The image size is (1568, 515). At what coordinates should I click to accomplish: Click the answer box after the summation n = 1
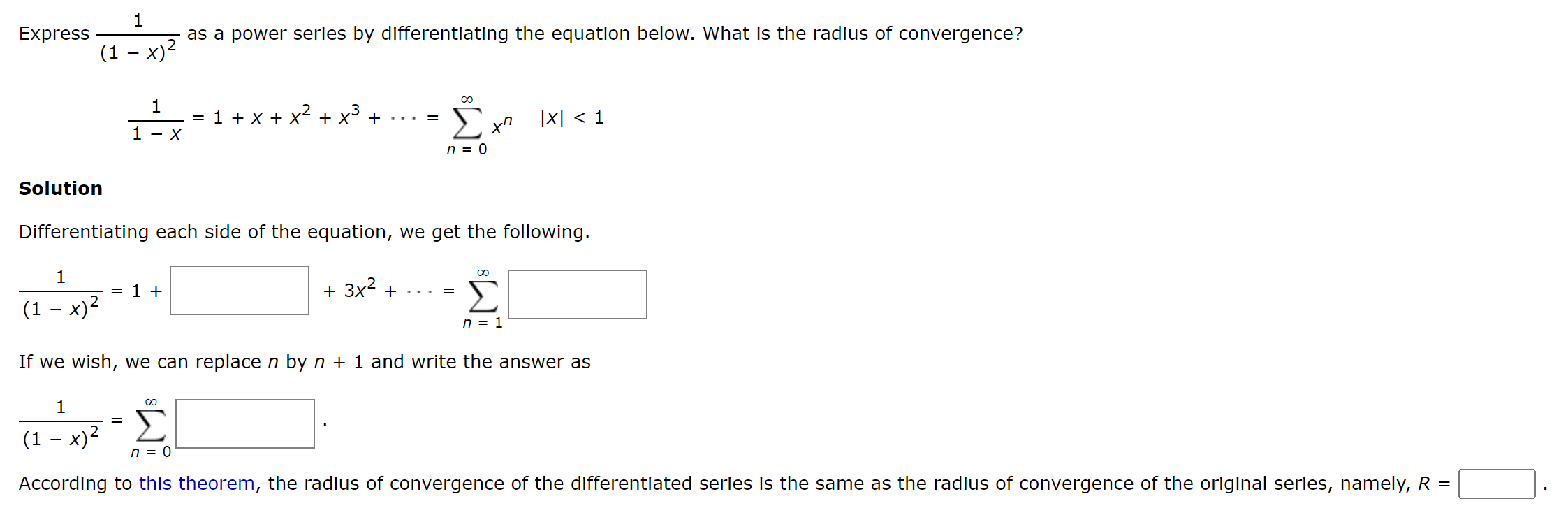(577, 295)
